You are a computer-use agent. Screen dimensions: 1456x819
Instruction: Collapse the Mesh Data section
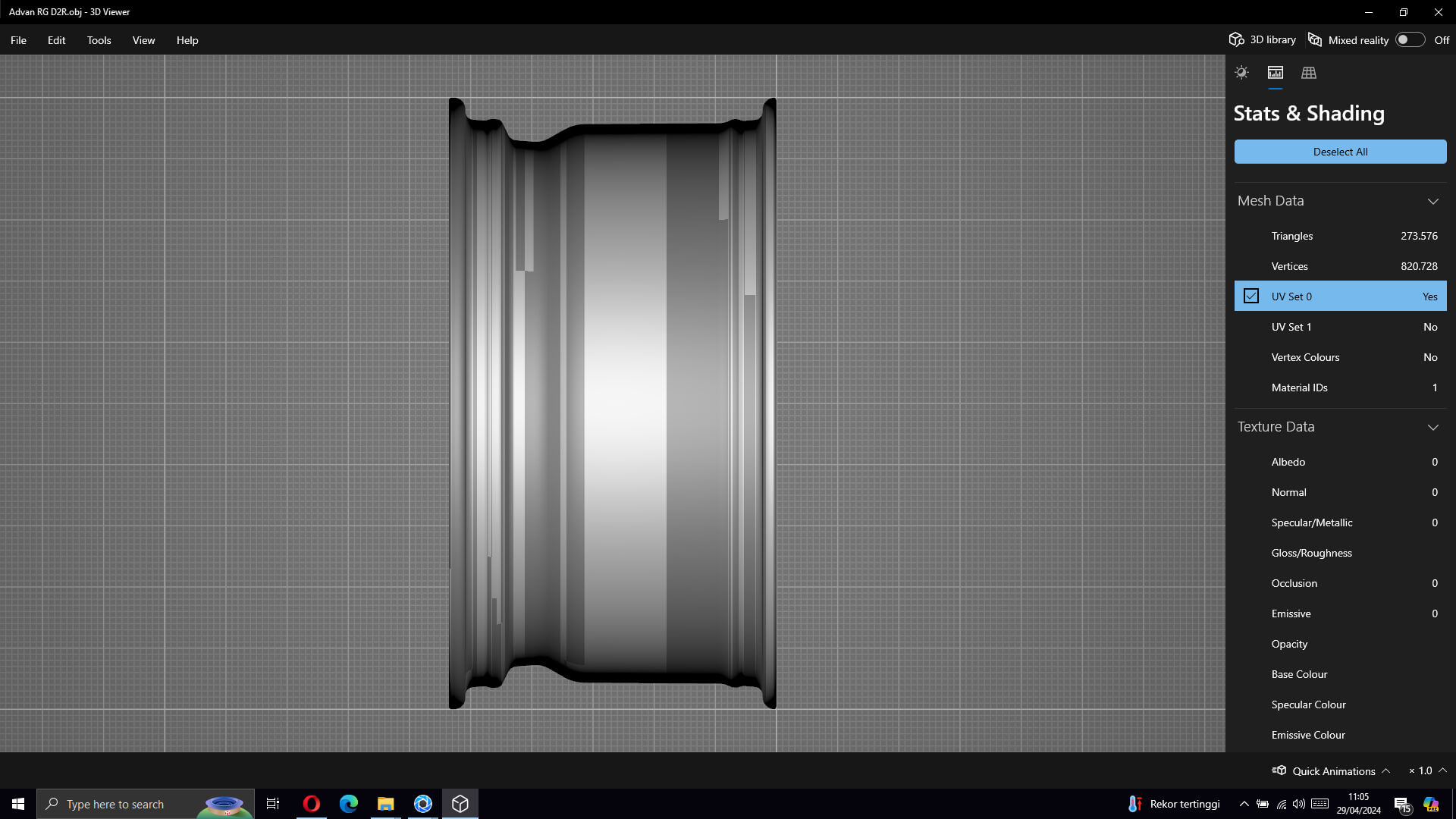(1432, 201)
